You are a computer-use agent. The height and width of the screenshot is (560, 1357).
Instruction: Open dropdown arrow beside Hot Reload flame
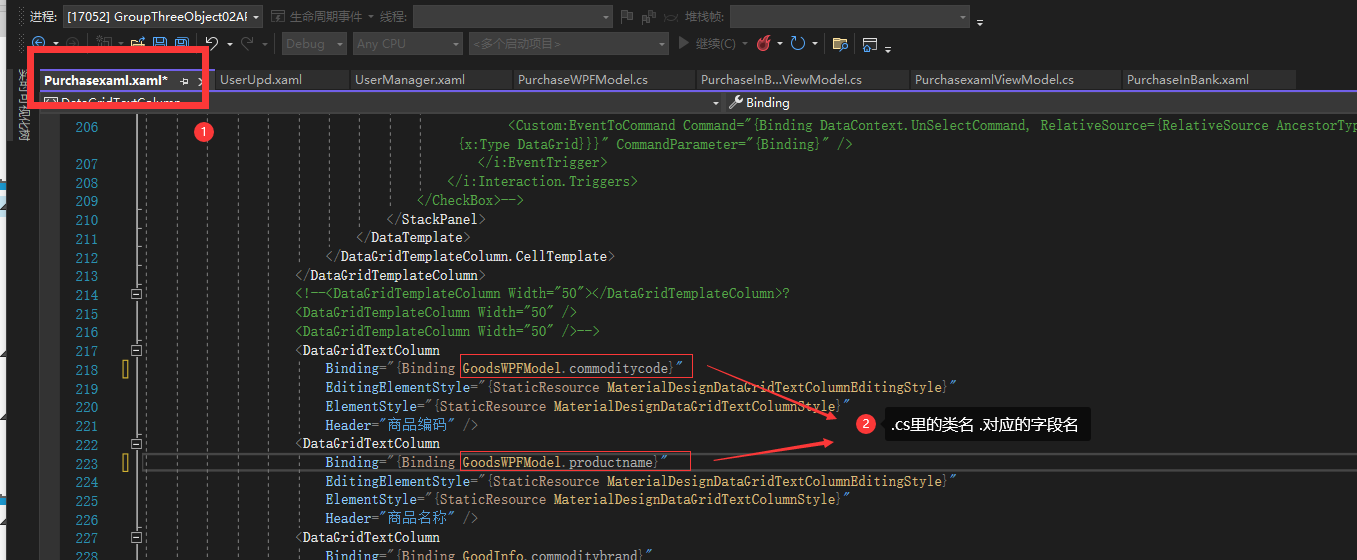[x=780, y=44]
